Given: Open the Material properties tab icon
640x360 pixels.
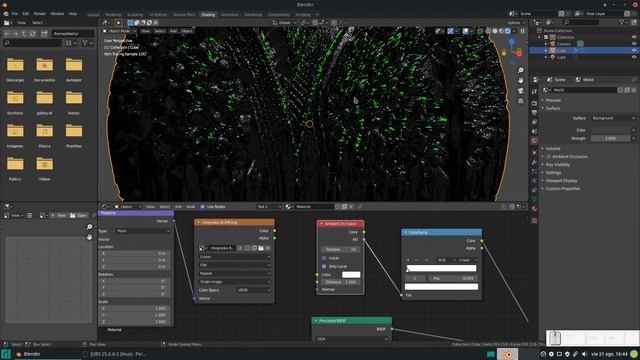Looking at the screenshot, I should pos(534,209).
